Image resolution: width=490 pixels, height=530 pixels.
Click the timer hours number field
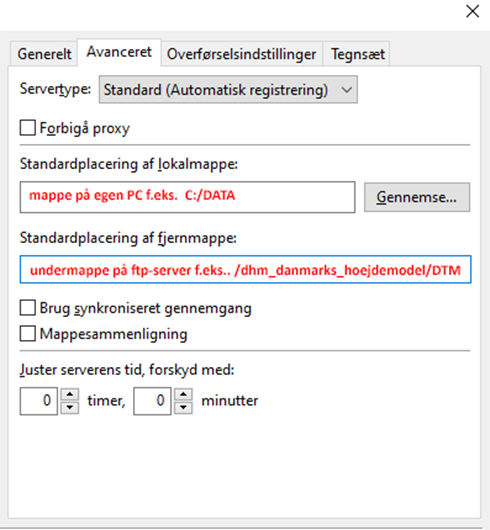coord(39,401)
